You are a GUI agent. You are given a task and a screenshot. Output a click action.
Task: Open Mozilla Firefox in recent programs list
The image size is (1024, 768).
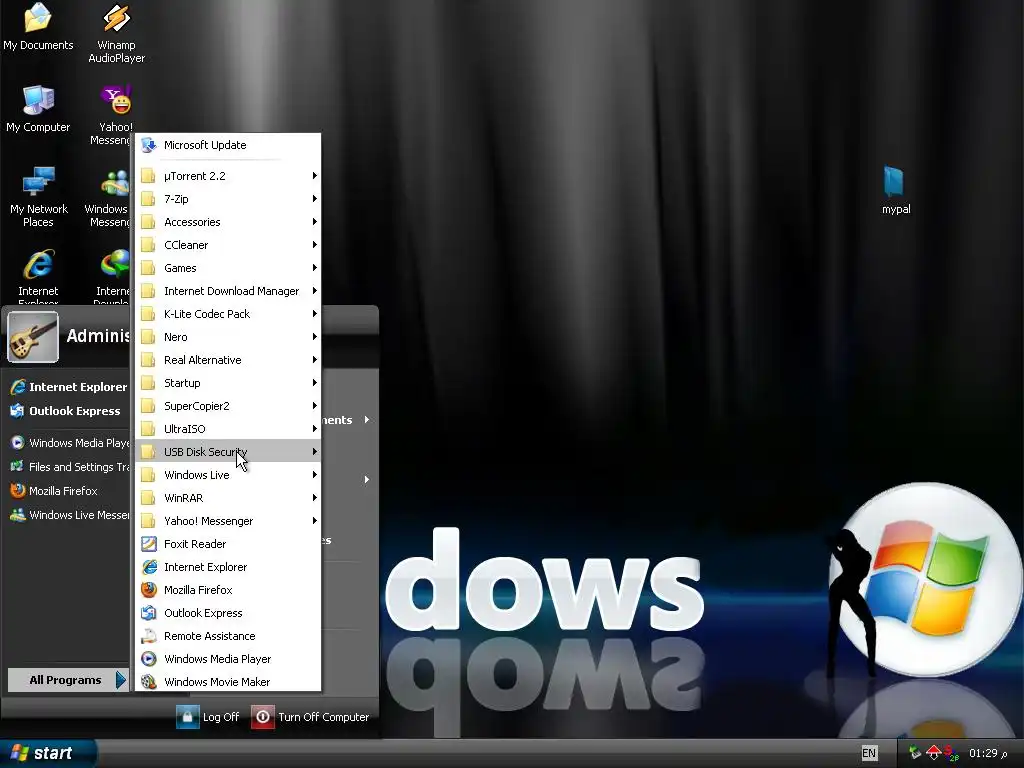click(x=54, y=491)
